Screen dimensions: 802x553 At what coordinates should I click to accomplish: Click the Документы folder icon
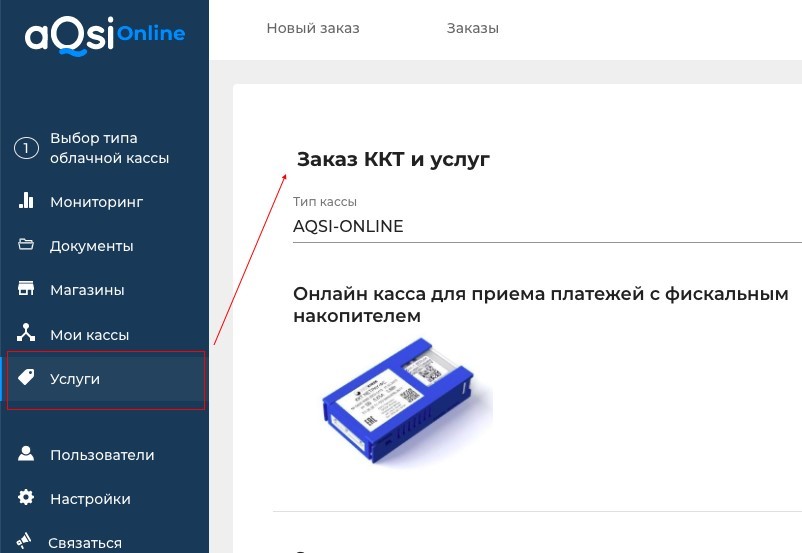click(26, 245)
